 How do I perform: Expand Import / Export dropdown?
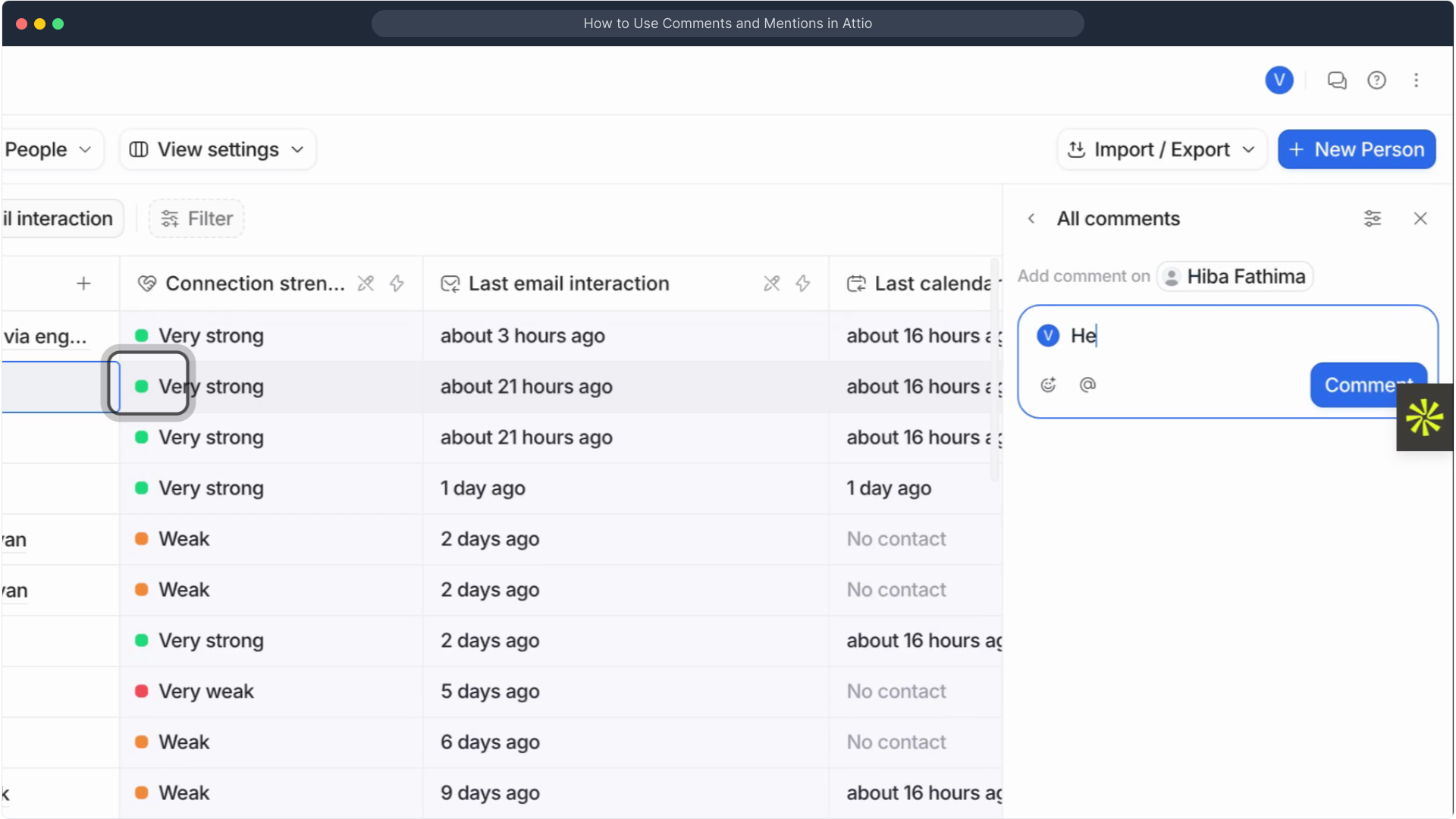pyautogui.click(x=1162, y=150)
